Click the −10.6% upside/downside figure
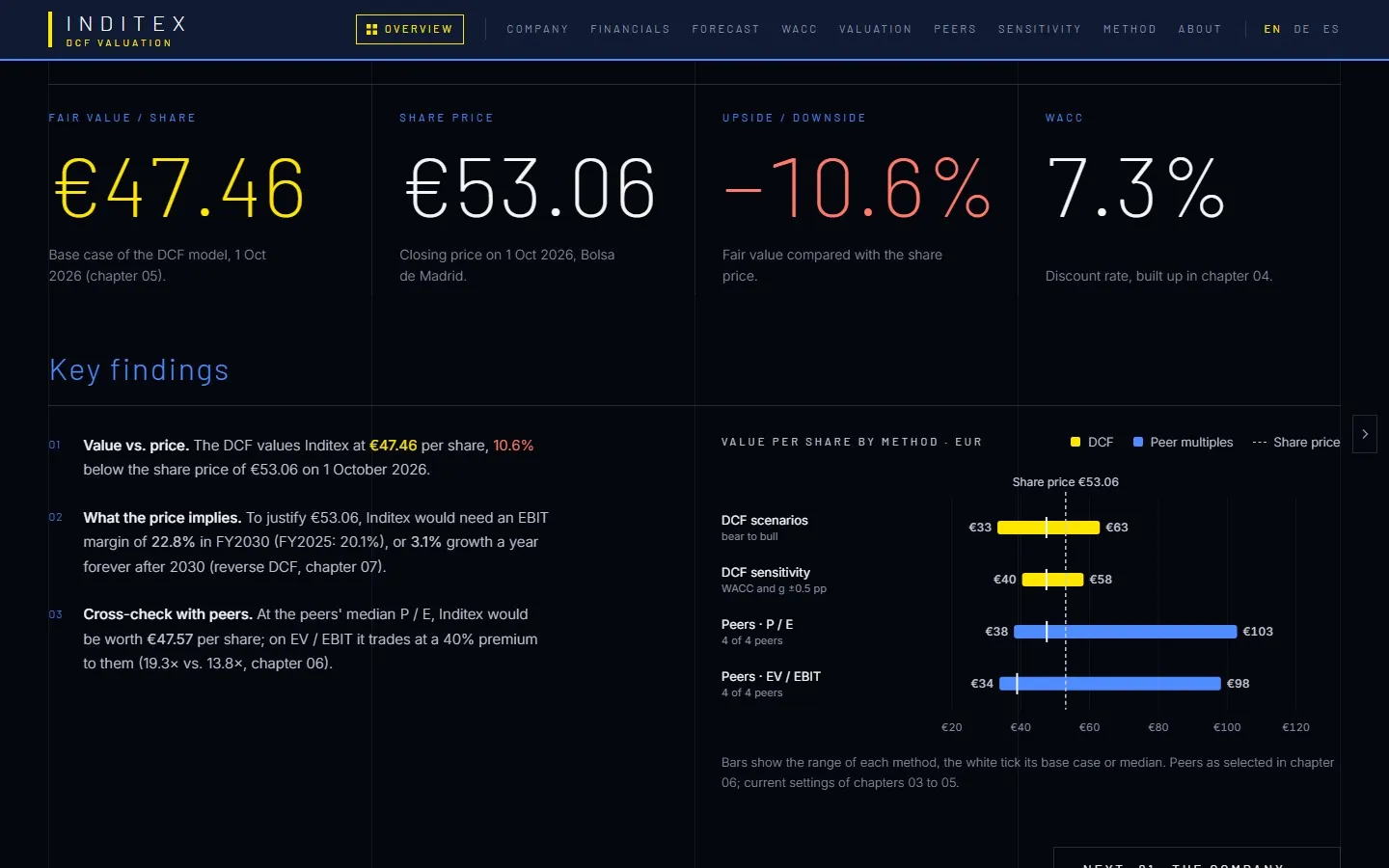Image resolution: width=1389 pixels, height=868 pixels. tap(858, 188)
